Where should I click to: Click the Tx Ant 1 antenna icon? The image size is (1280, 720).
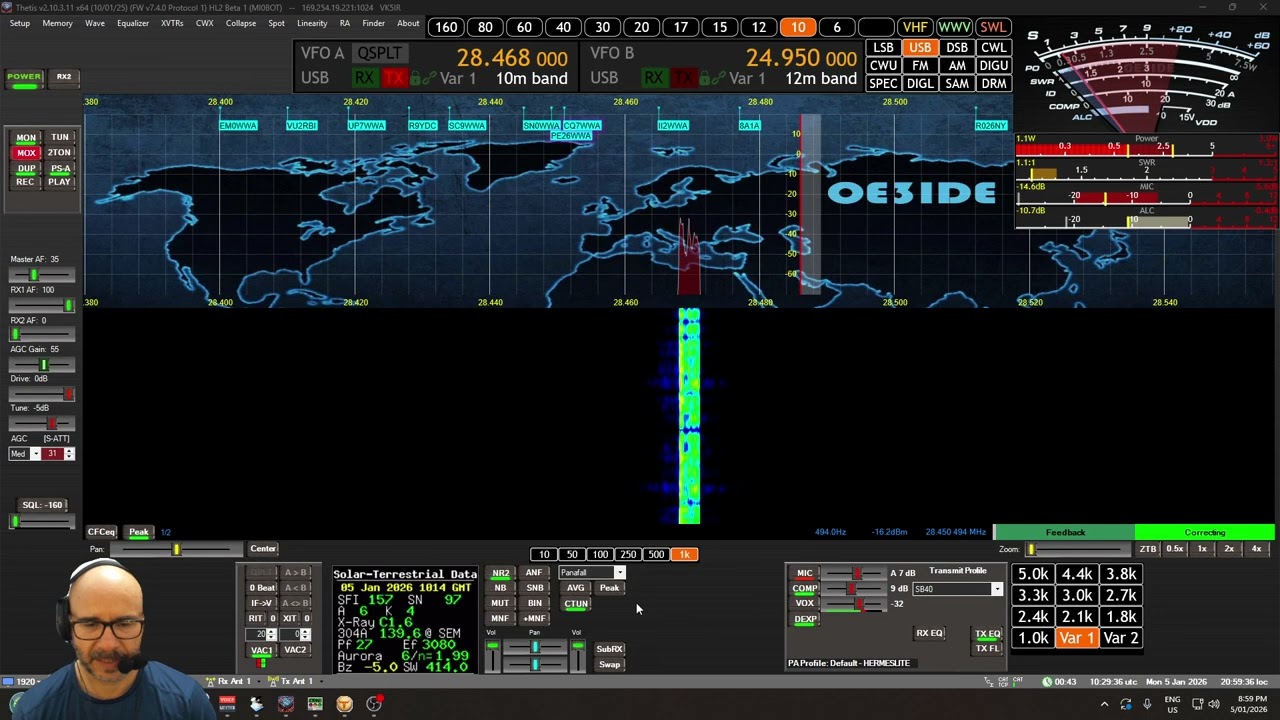point(273,682)
